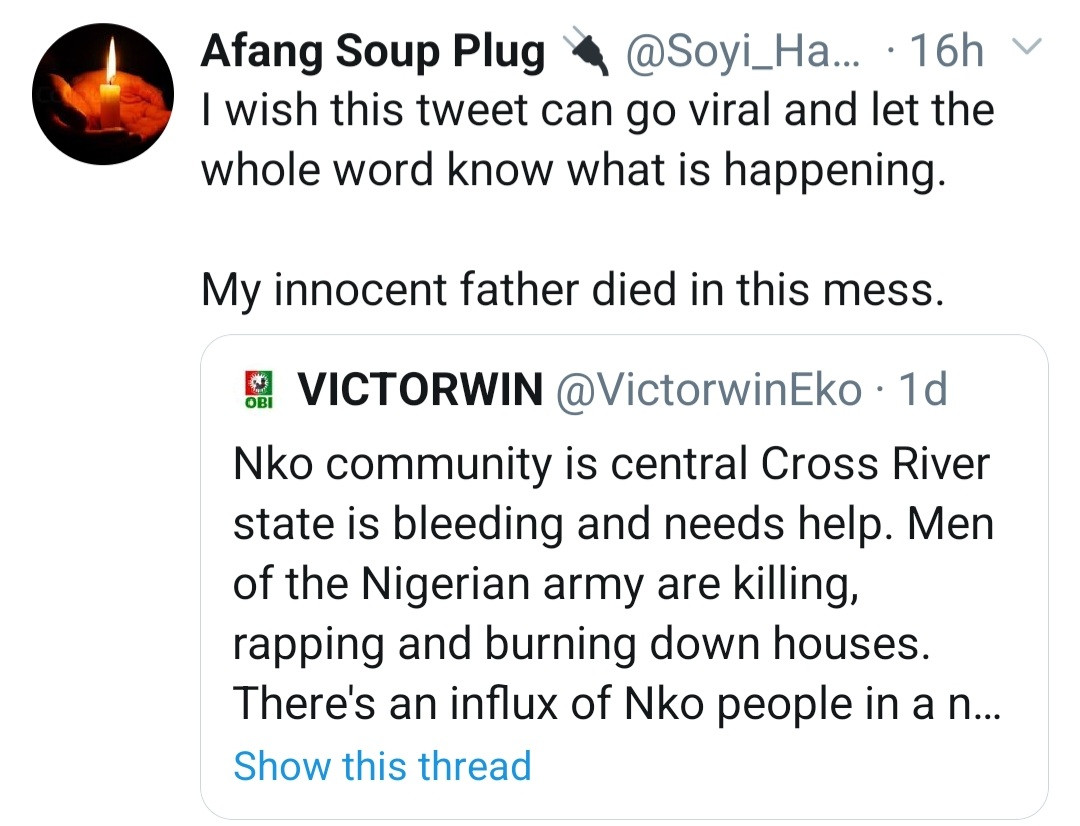Click the "whole word know what is happening" line

click(572, 170)
